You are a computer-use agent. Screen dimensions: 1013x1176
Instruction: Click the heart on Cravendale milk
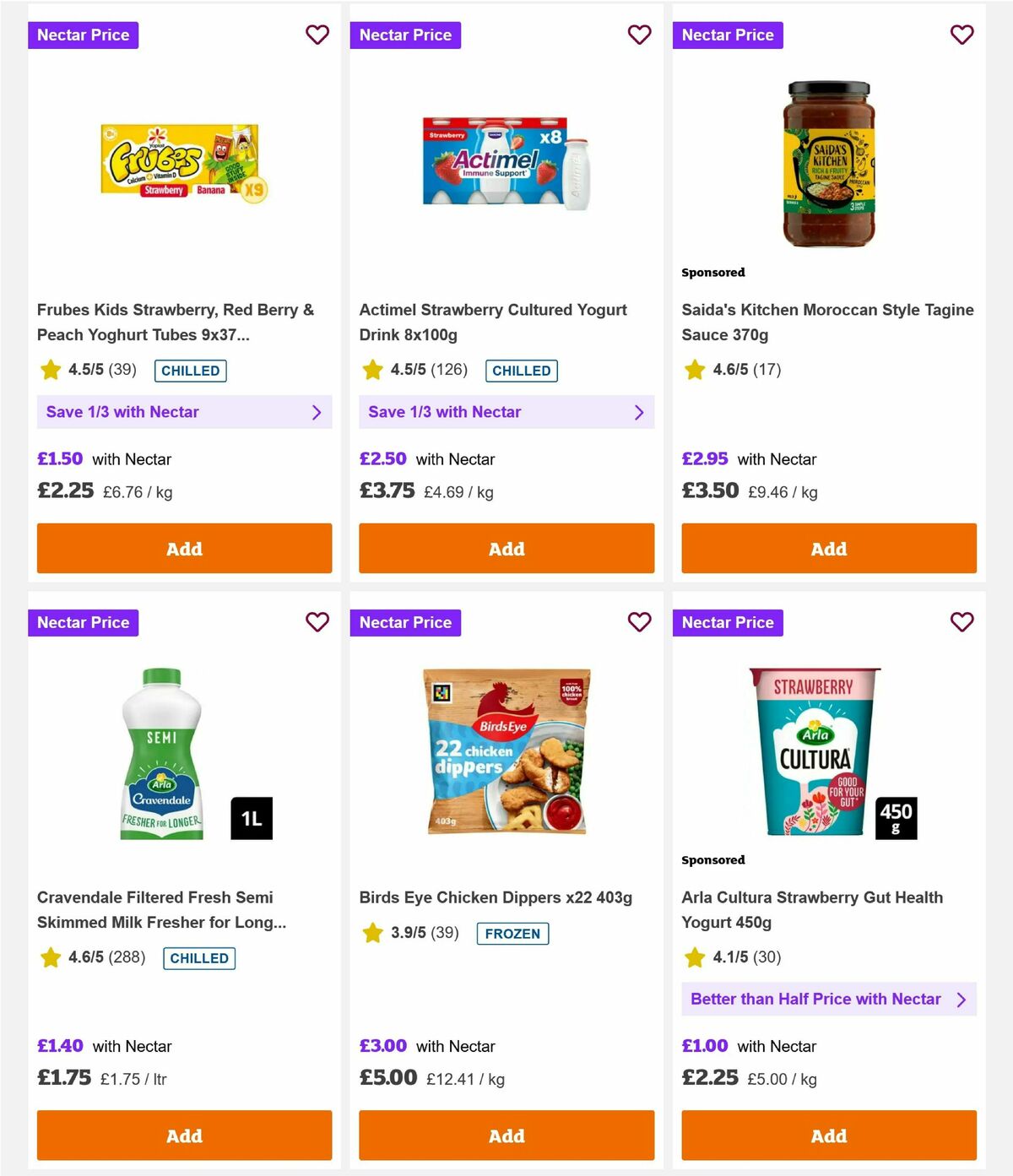[317, 622]
